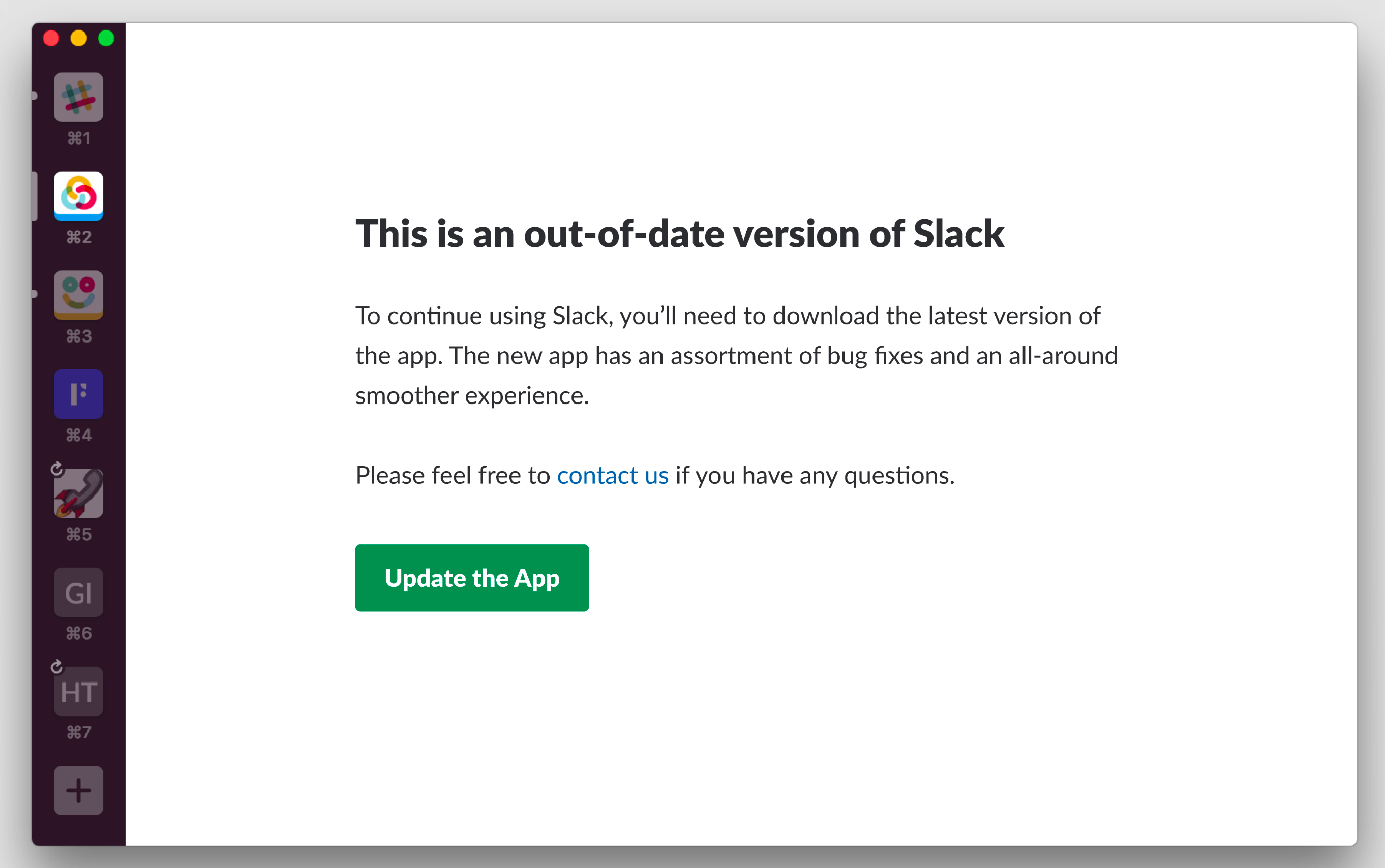Click the reload arrow above the HT workspace

pos(57,667)
